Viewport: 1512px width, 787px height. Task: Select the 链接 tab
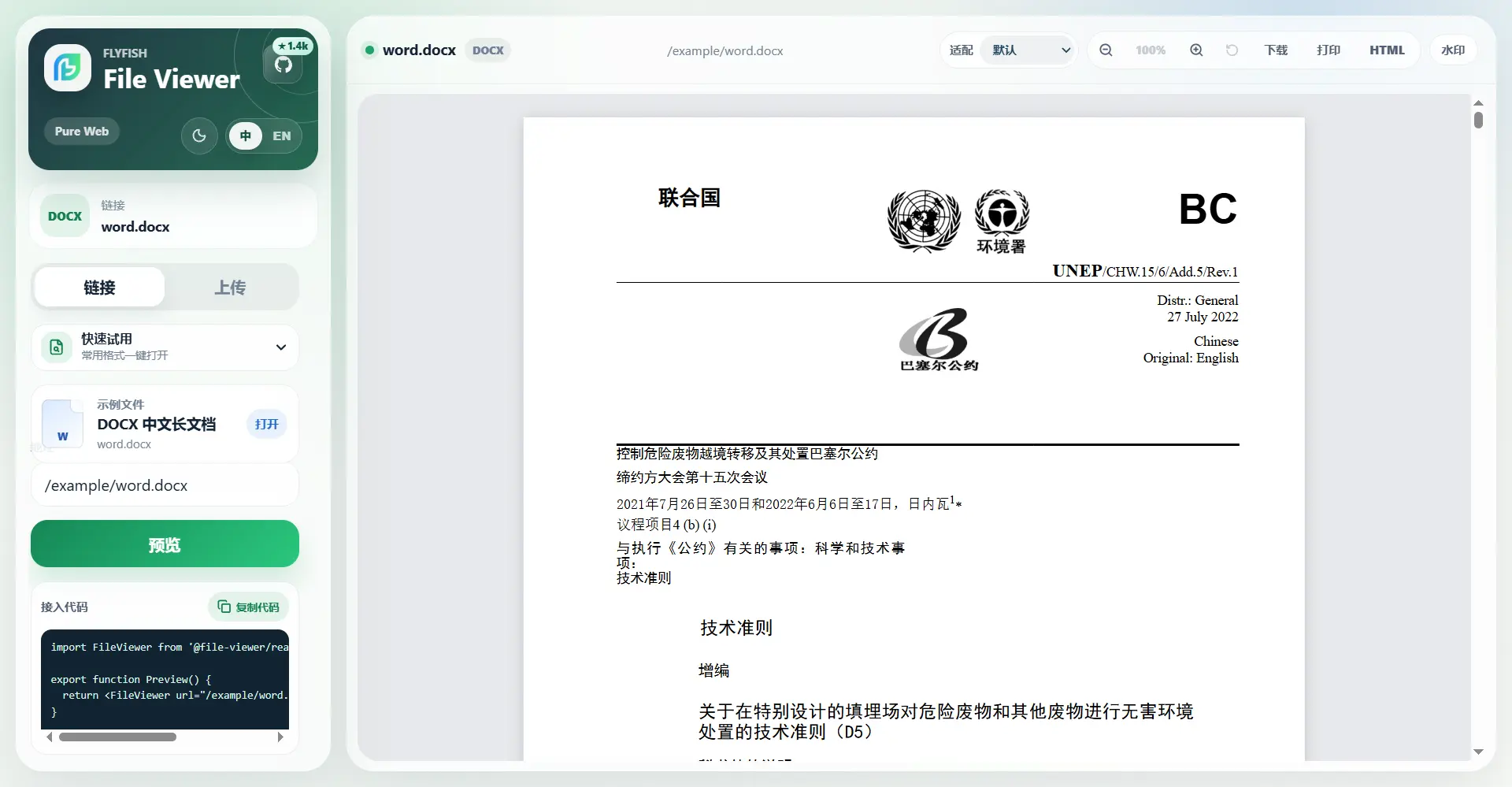tap(99, 288)
